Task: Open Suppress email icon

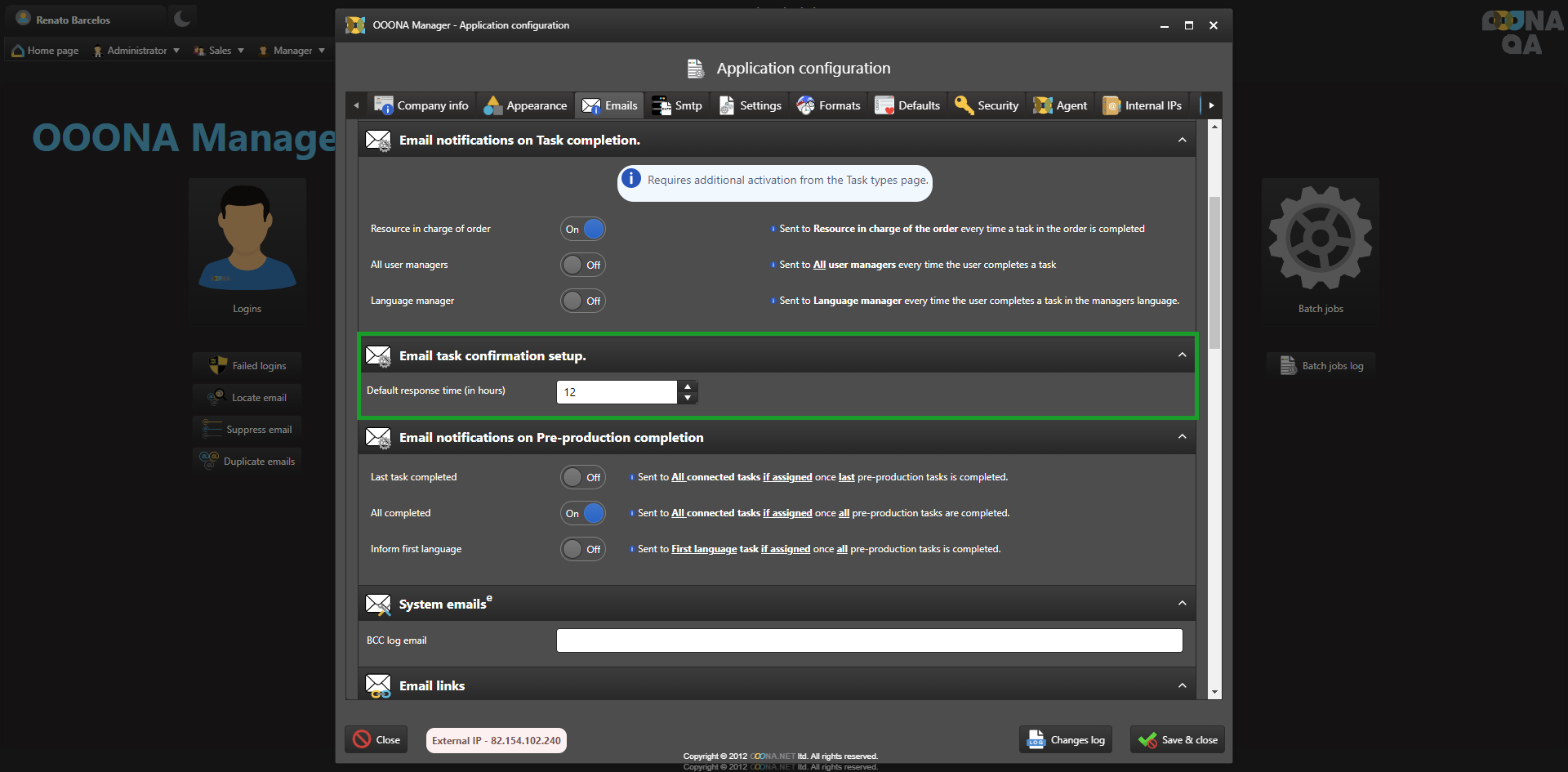Action: coord(212,430)
